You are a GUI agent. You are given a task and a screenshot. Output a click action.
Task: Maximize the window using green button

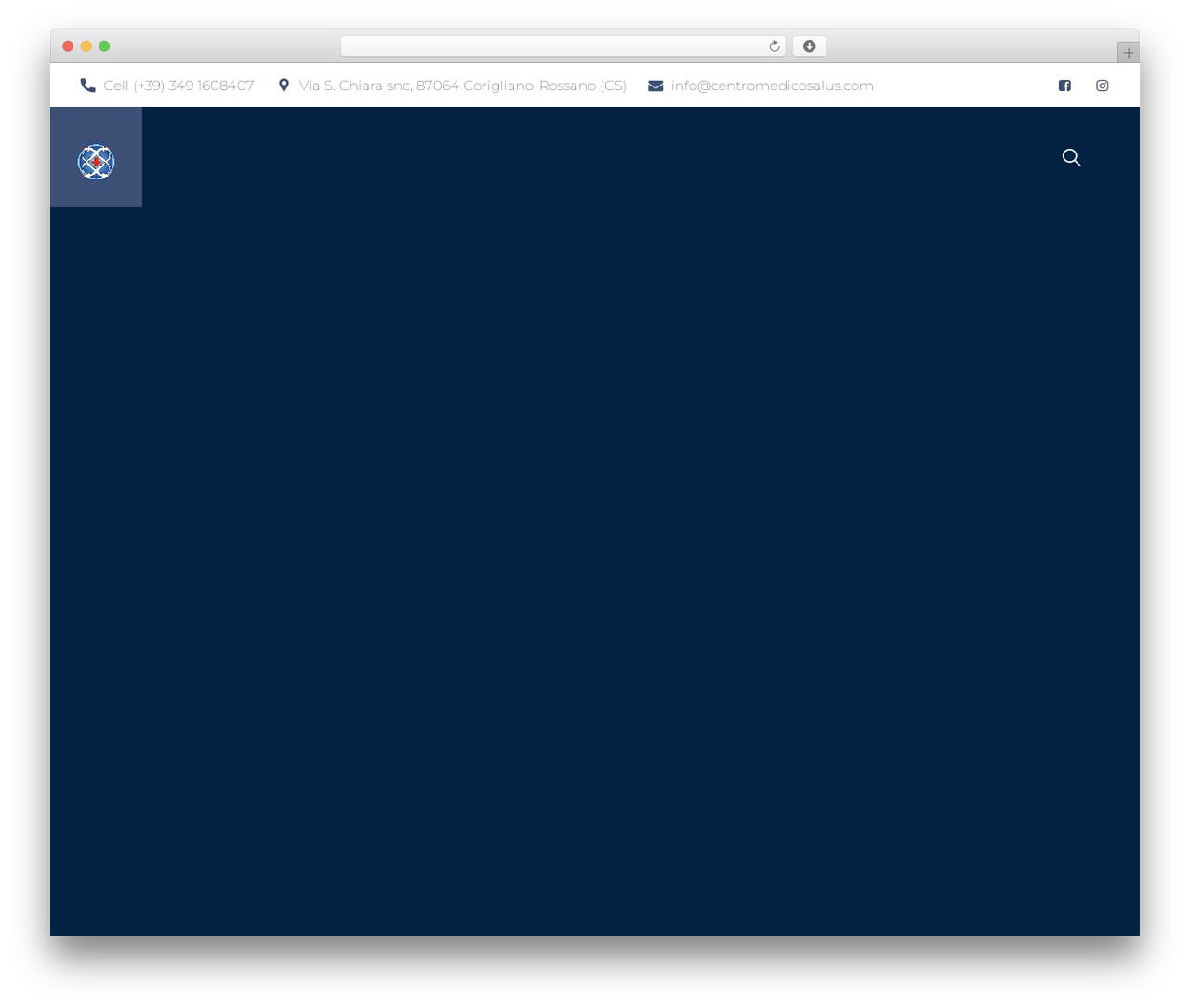pos(104,46)
